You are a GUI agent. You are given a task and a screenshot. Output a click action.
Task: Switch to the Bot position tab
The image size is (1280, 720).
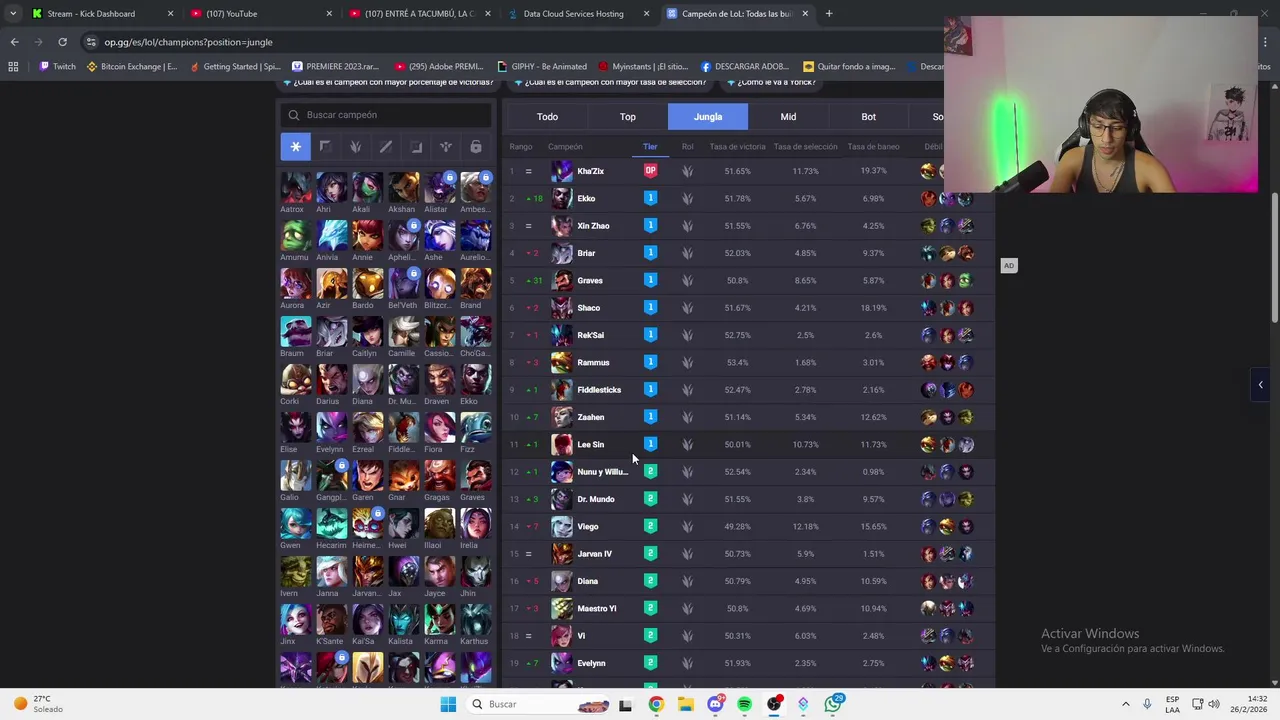(868, 117)
